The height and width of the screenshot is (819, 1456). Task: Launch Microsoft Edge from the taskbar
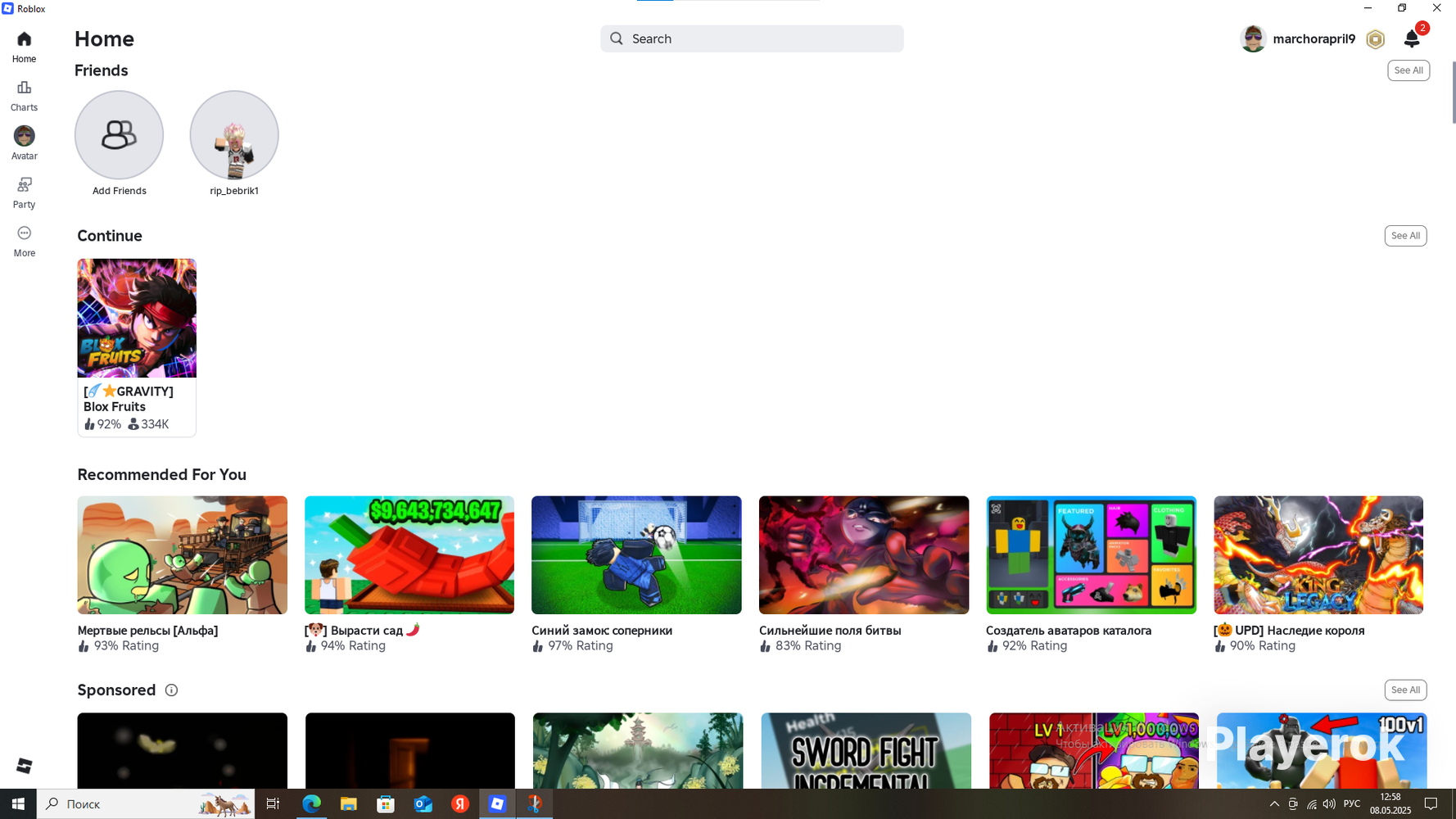pos(311,803)
